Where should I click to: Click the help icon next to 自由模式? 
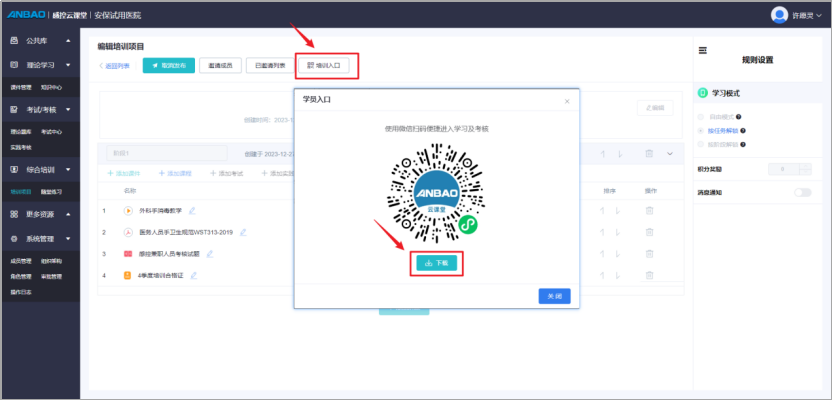[739, 117]
